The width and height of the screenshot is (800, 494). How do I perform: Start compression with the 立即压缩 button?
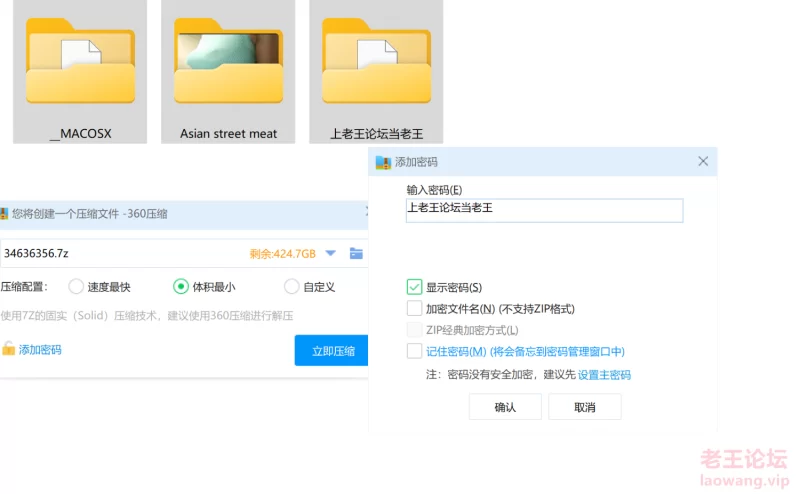point(332,351)
